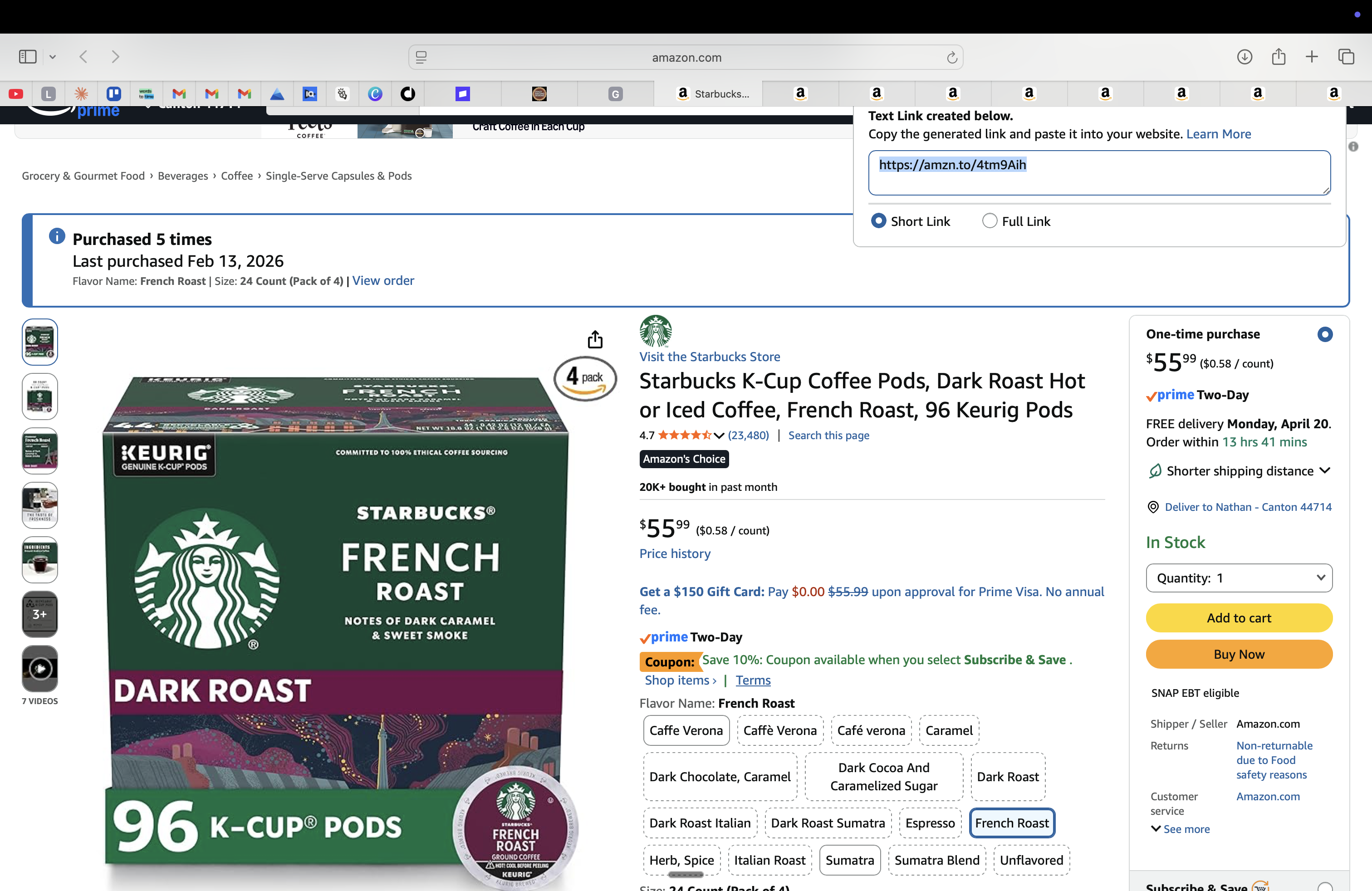Switch to the gray L pinned tab
This screenshot has height=891, width=1372.
coord(49,93)
